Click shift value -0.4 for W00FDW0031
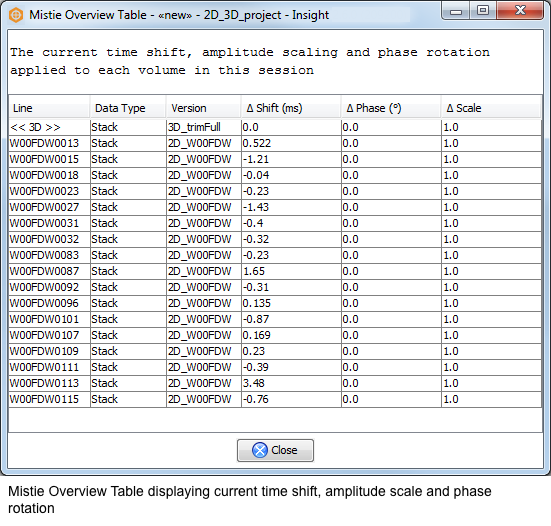The height and width of the screenshot is (526, 551). (291, 223)
